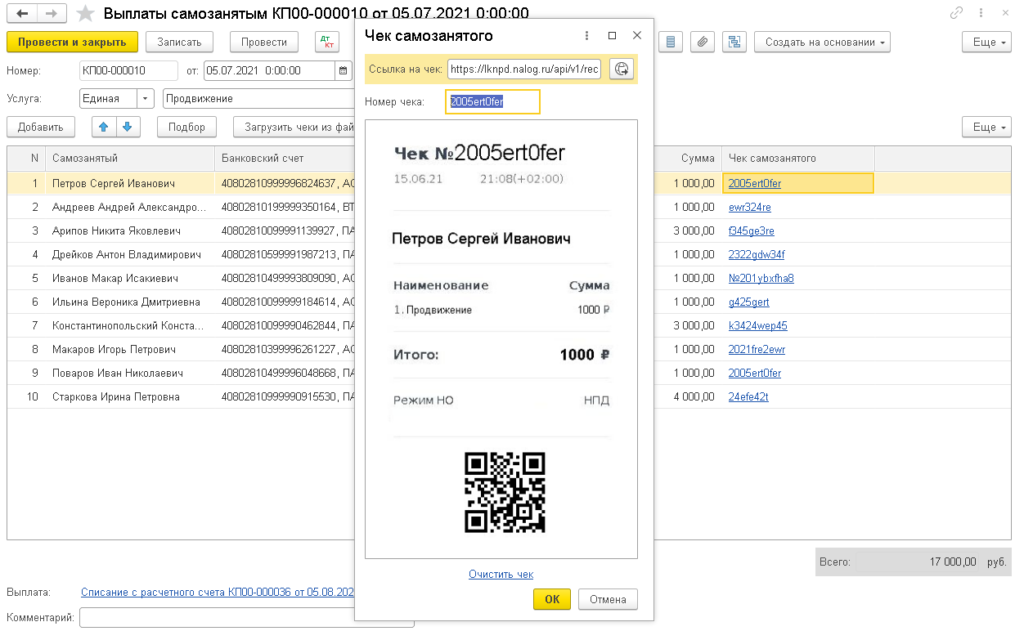
Task: Click bank account 40802810199999350164 cell
Action: coord(285,207)
